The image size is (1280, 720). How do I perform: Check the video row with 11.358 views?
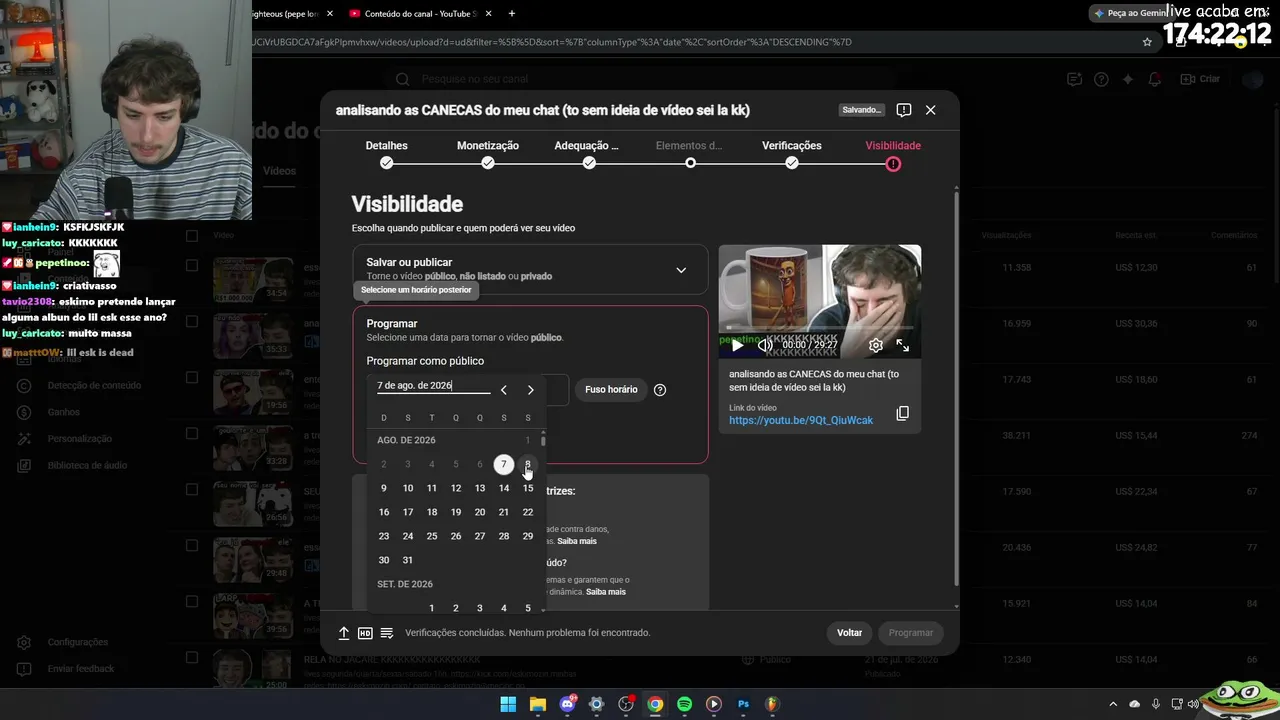pyautogui.click(x=192, y=266)
